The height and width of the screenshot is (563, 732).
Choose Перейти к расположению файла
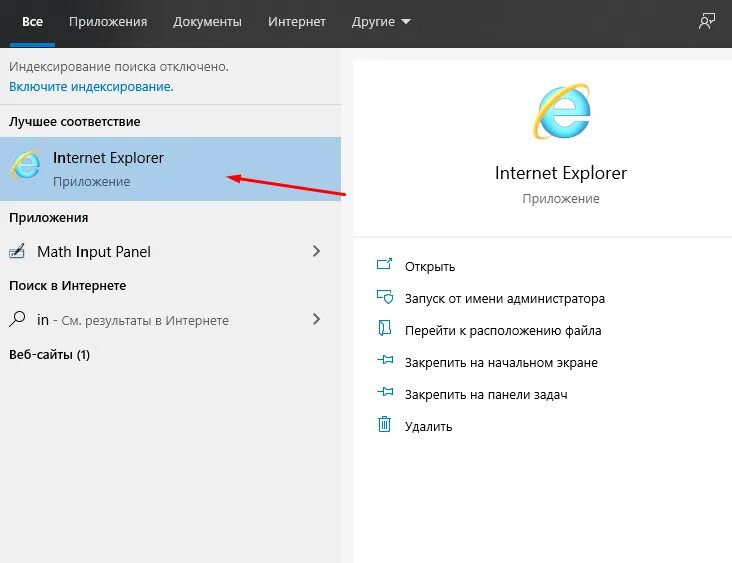[x=503, y=331]
